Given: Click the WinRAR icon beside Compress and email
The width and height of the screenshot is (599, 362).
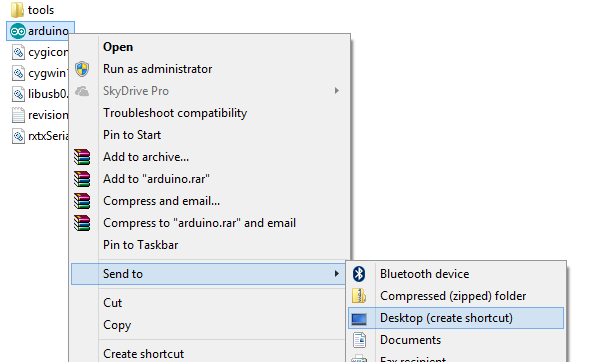Looking at the screenshot, I should tap(82, 201).
